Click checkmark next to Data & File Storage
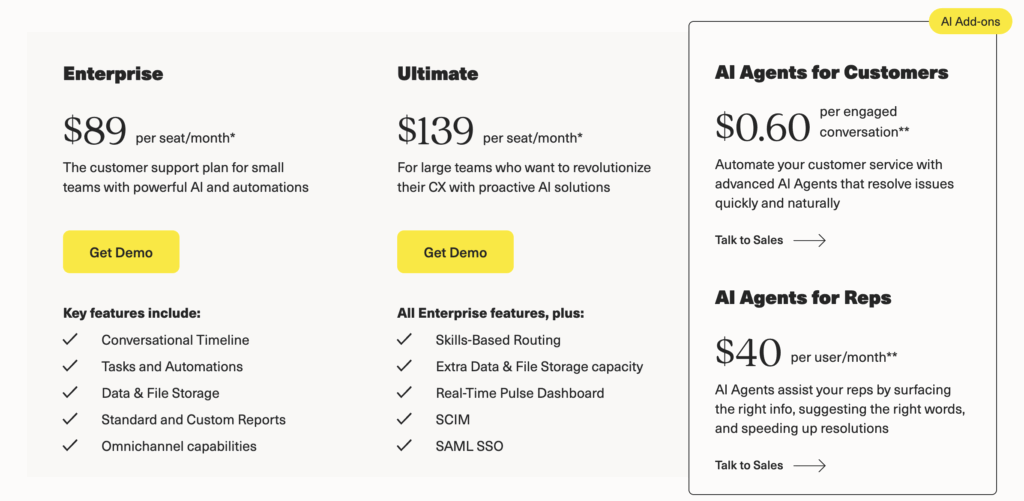 pos(71,393)
